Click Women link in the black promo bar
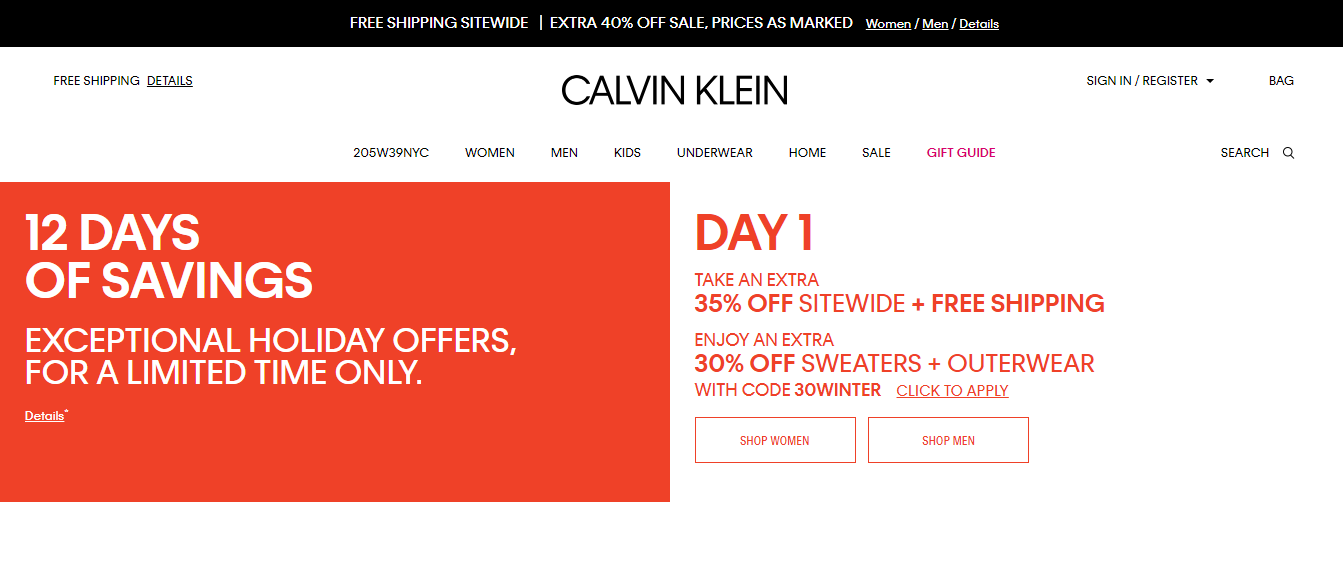This screenshot has width=1343, height=574. pos(888,24)
